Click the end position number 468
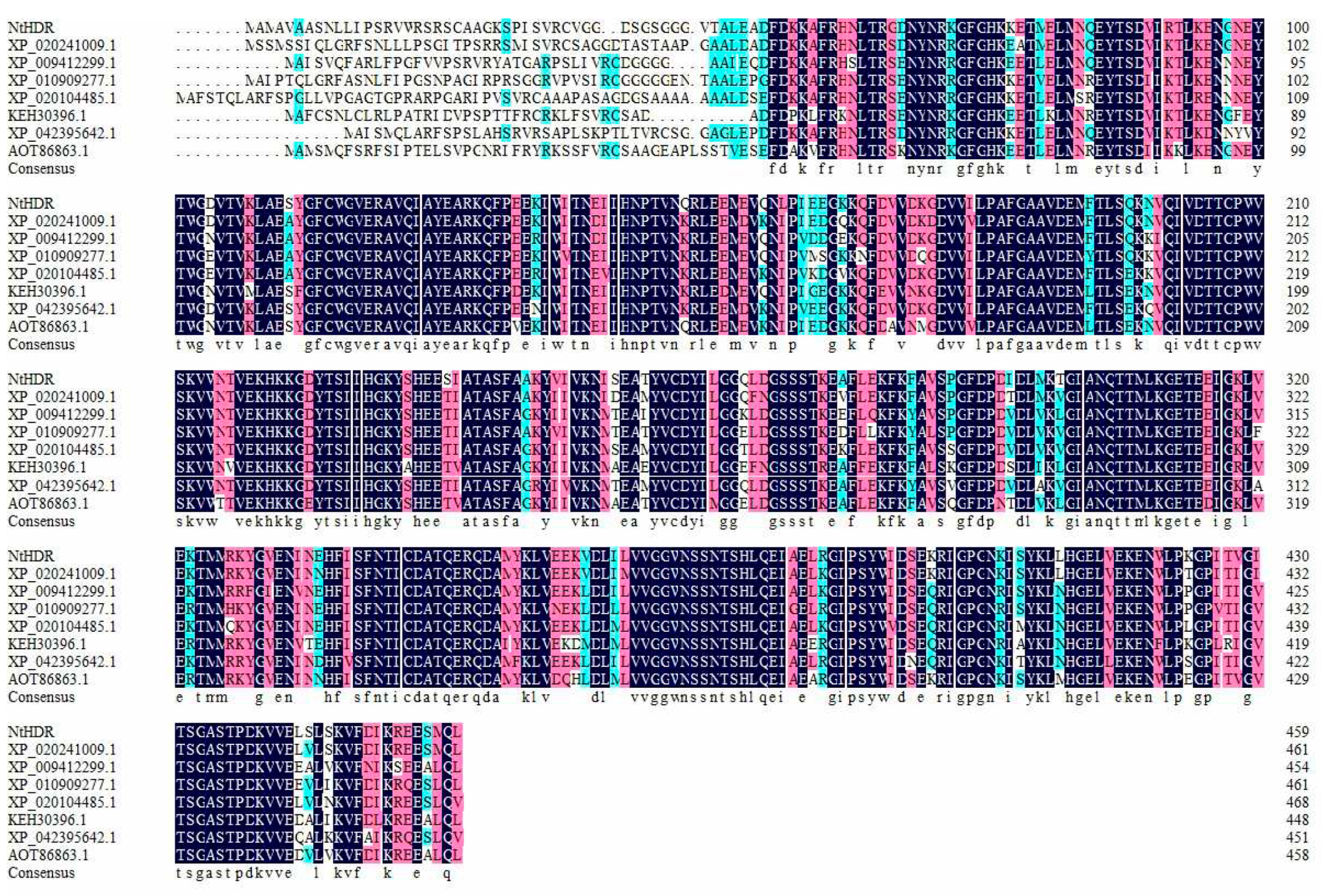Screen dimensions: 1321x896 (1297, 802)
